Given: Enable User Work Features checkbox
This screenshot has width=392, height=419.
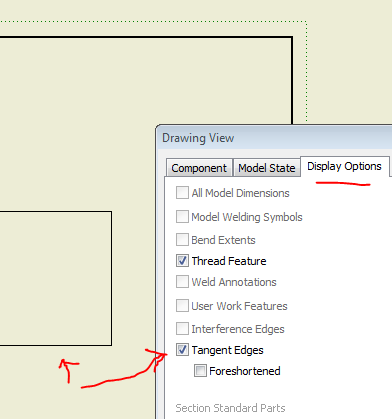Looking at the screenshot, I should tap(182, 305).
